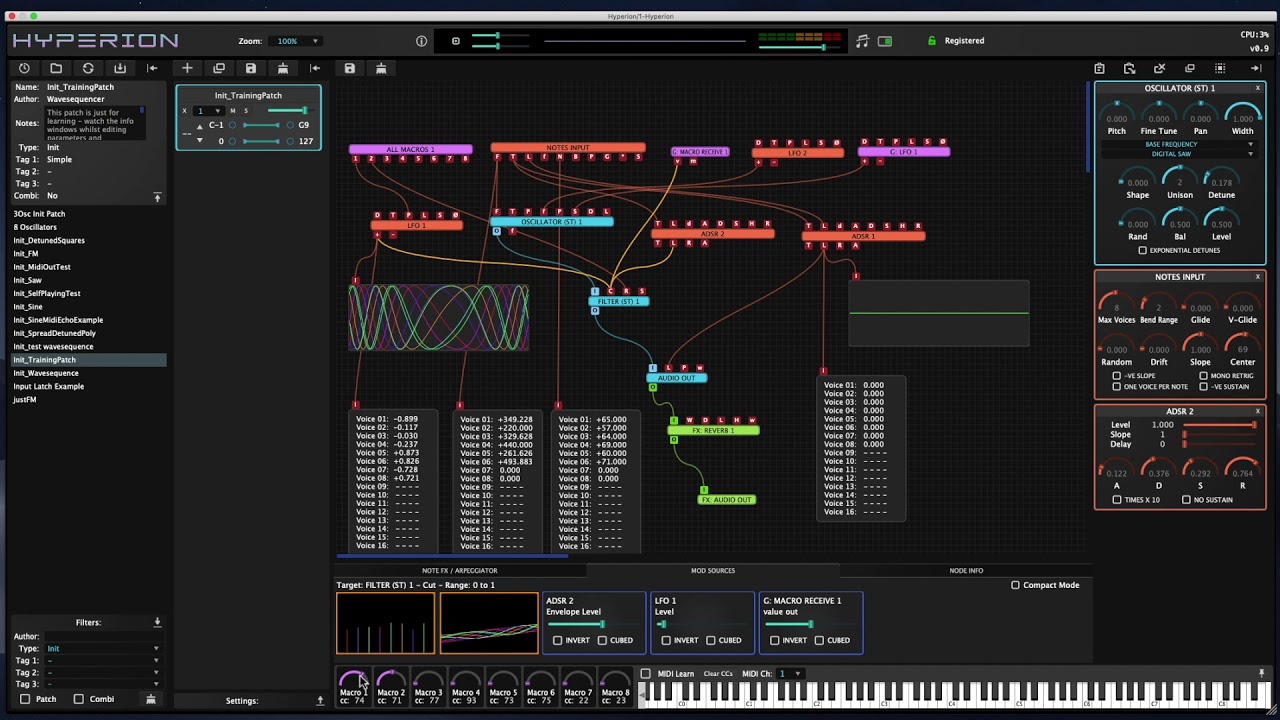Select the AUDIO OUT node in the graph
1280x720 pixels.
(x=677, y=378)
